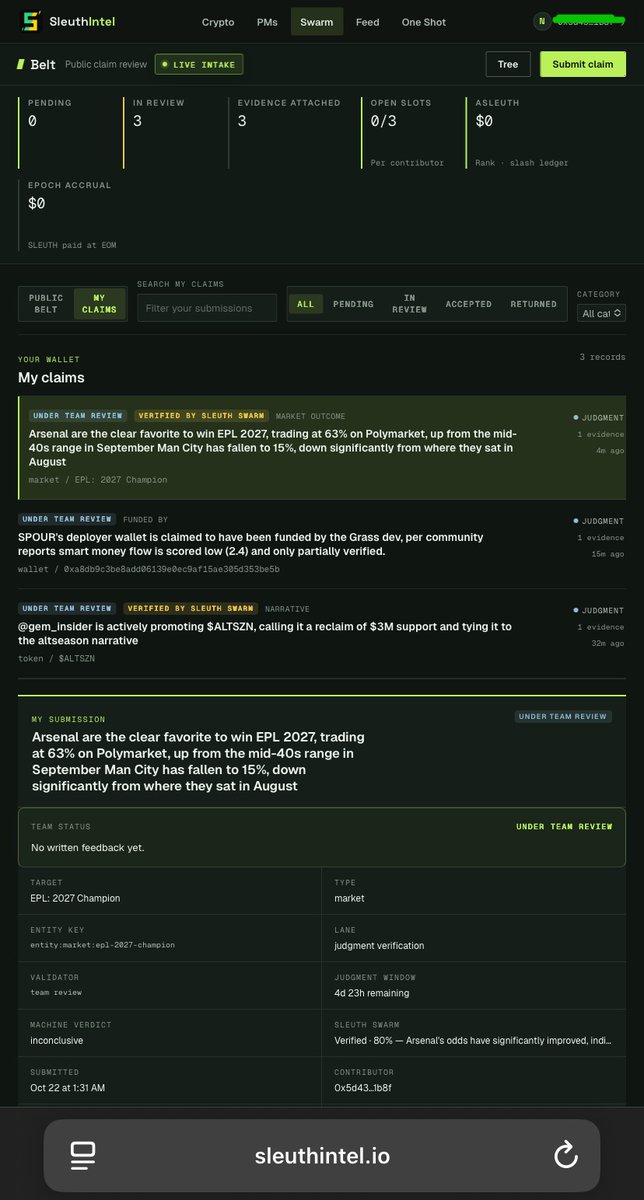Click the 3 records count
Image resolution: width=644 pixels, height=1200 pixels.
tap(602, 357)
